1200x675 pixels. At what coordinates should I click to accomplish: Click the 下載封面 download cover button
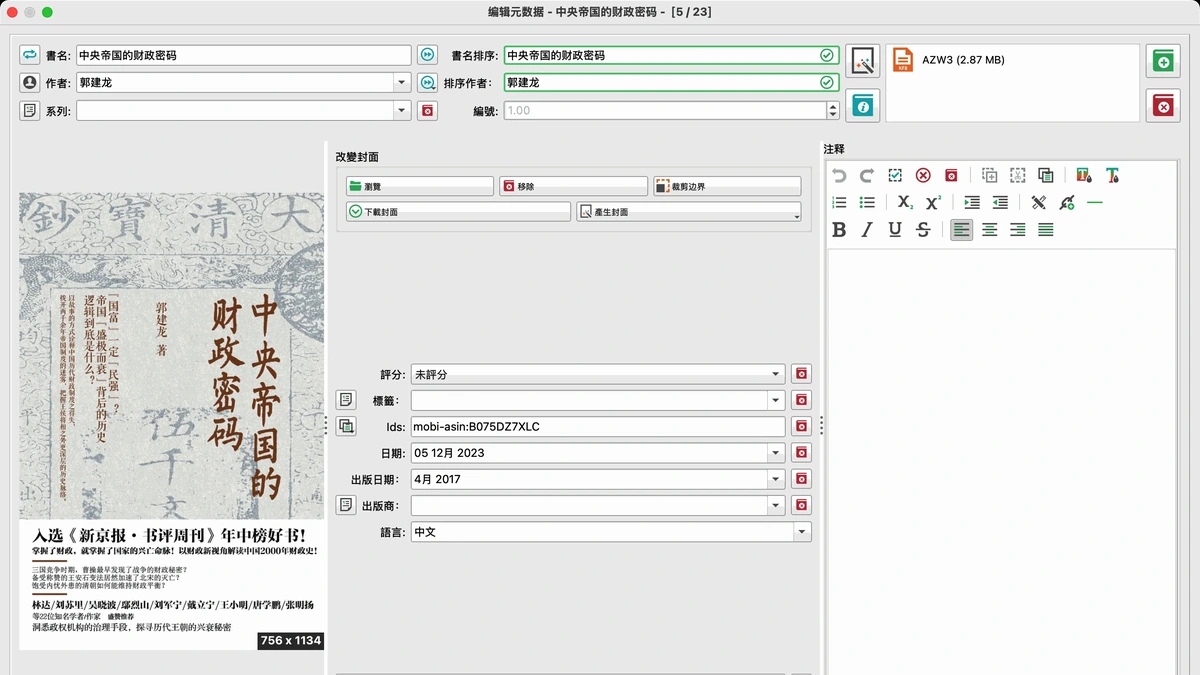pos(458,212)
